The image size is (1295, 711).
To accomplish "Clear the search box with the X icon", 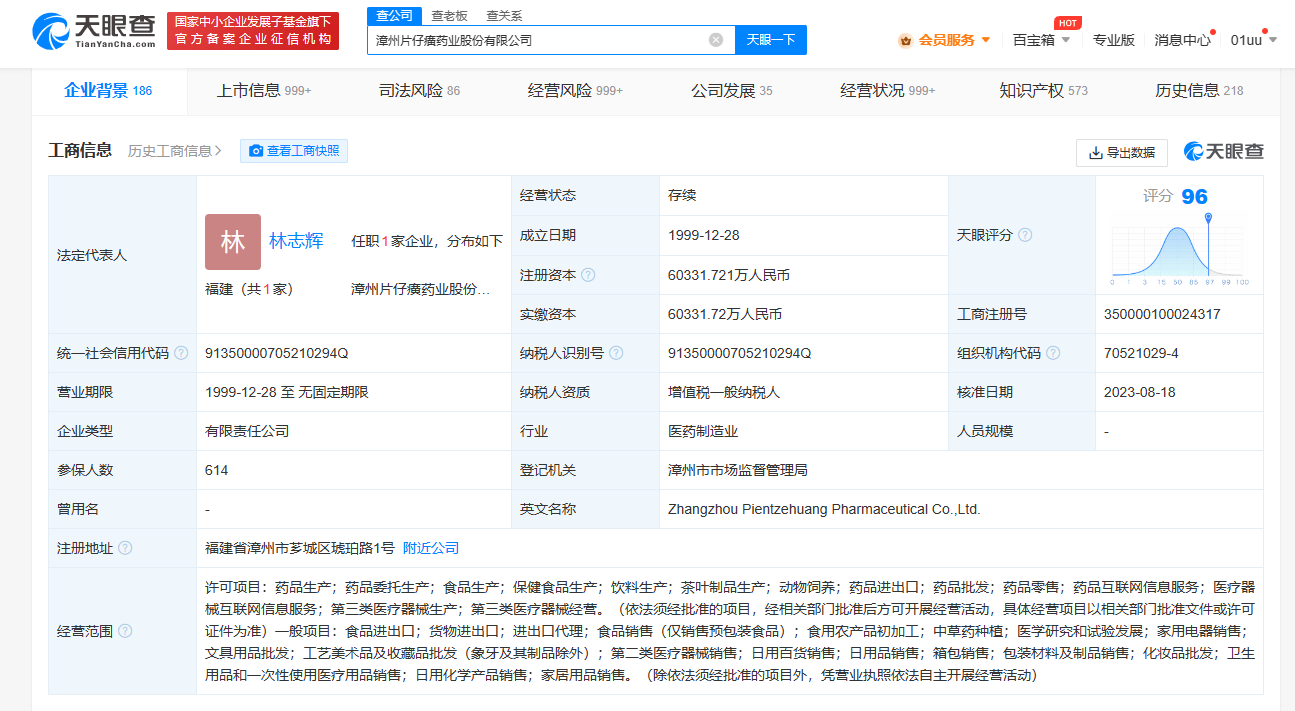I will pyautogui.click(x=716, y=40).
